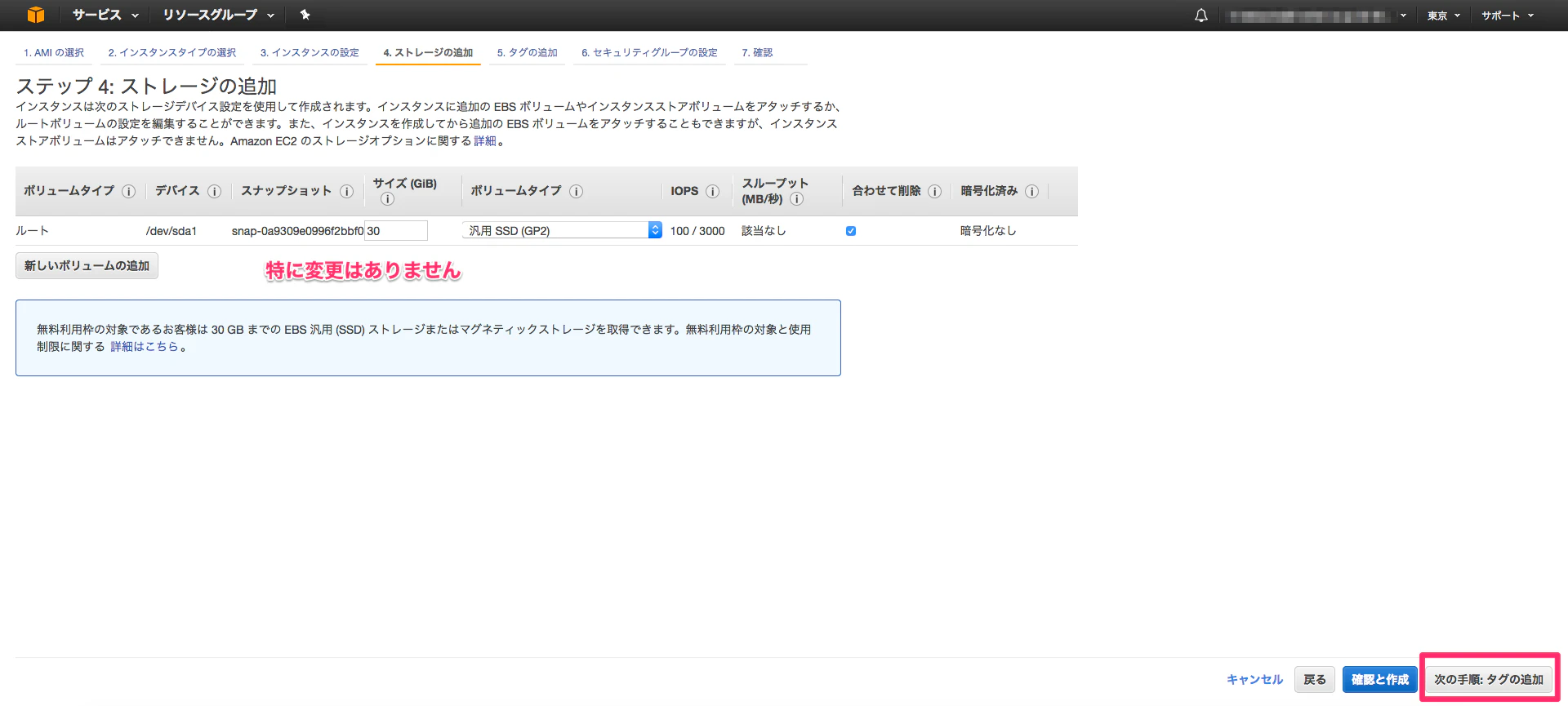This screenshot has width=1568, height=706.
Task: Click the 100 / 3000 IOPS value
Action: tap(697, 231)
